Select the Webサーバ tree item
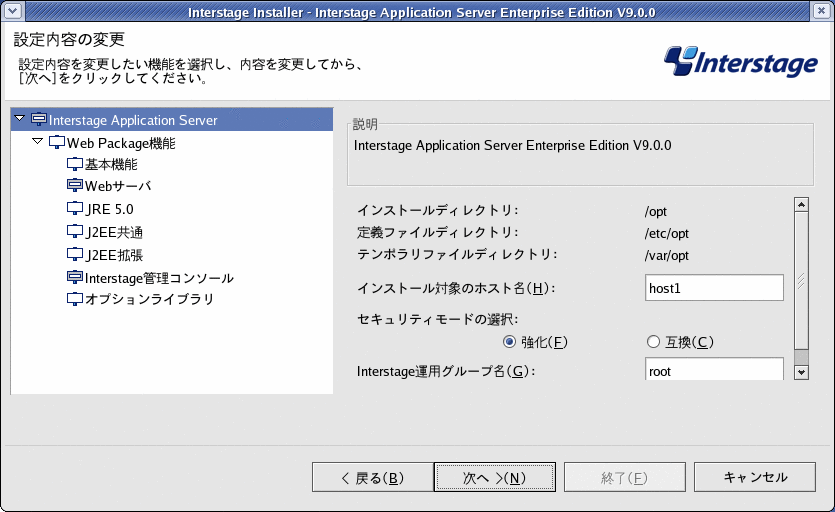835x512 pixels. [x=118, y=186]
